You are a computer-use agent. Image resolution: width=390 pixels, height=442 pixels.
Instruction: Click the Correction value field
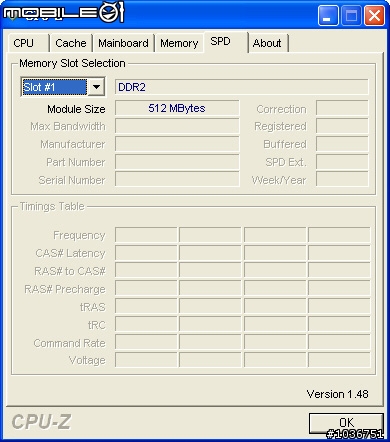pyautogui.click(x=342, y=108)
